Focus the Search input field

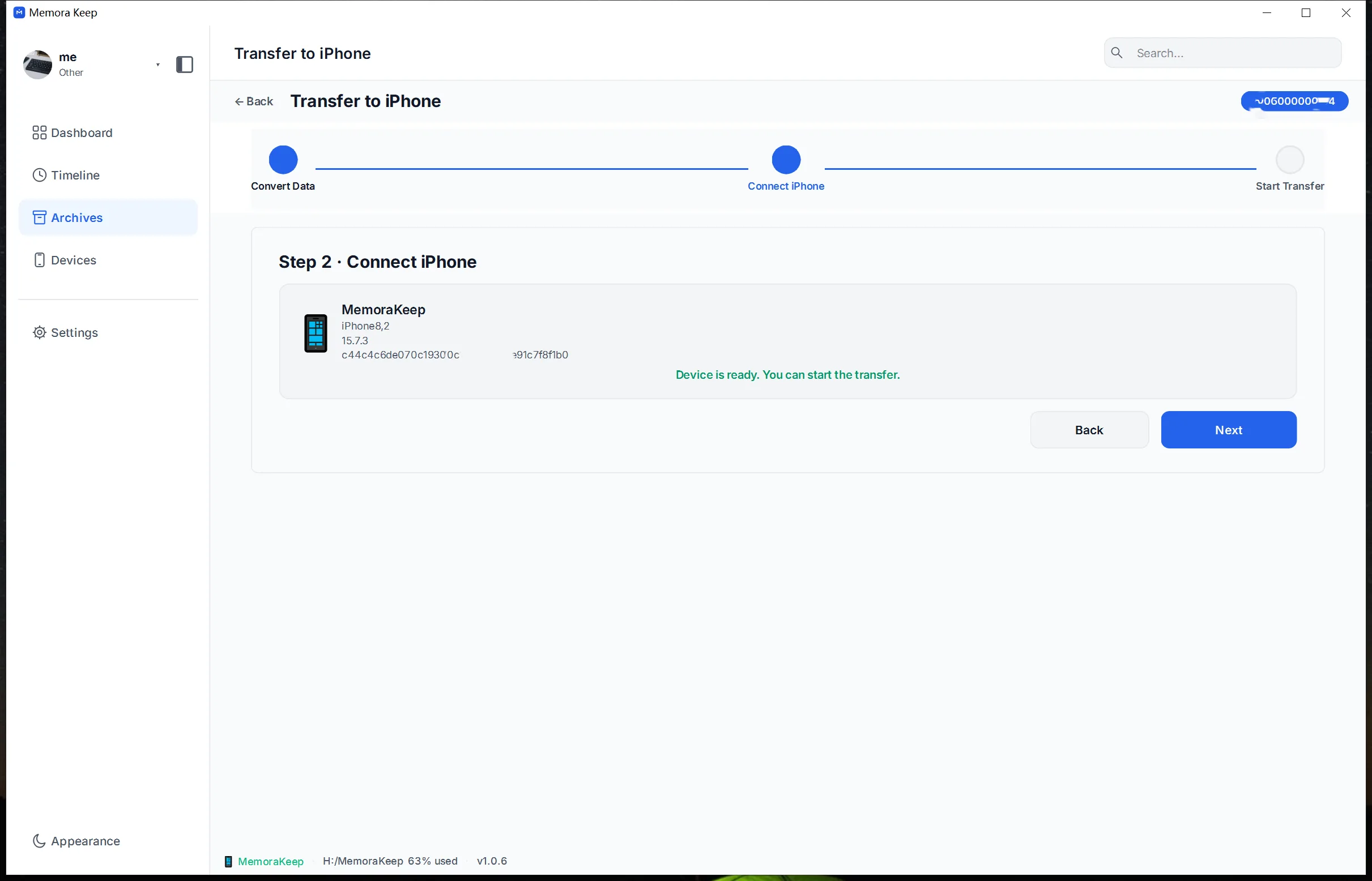pyautogui.click(x=1222, y=53)
